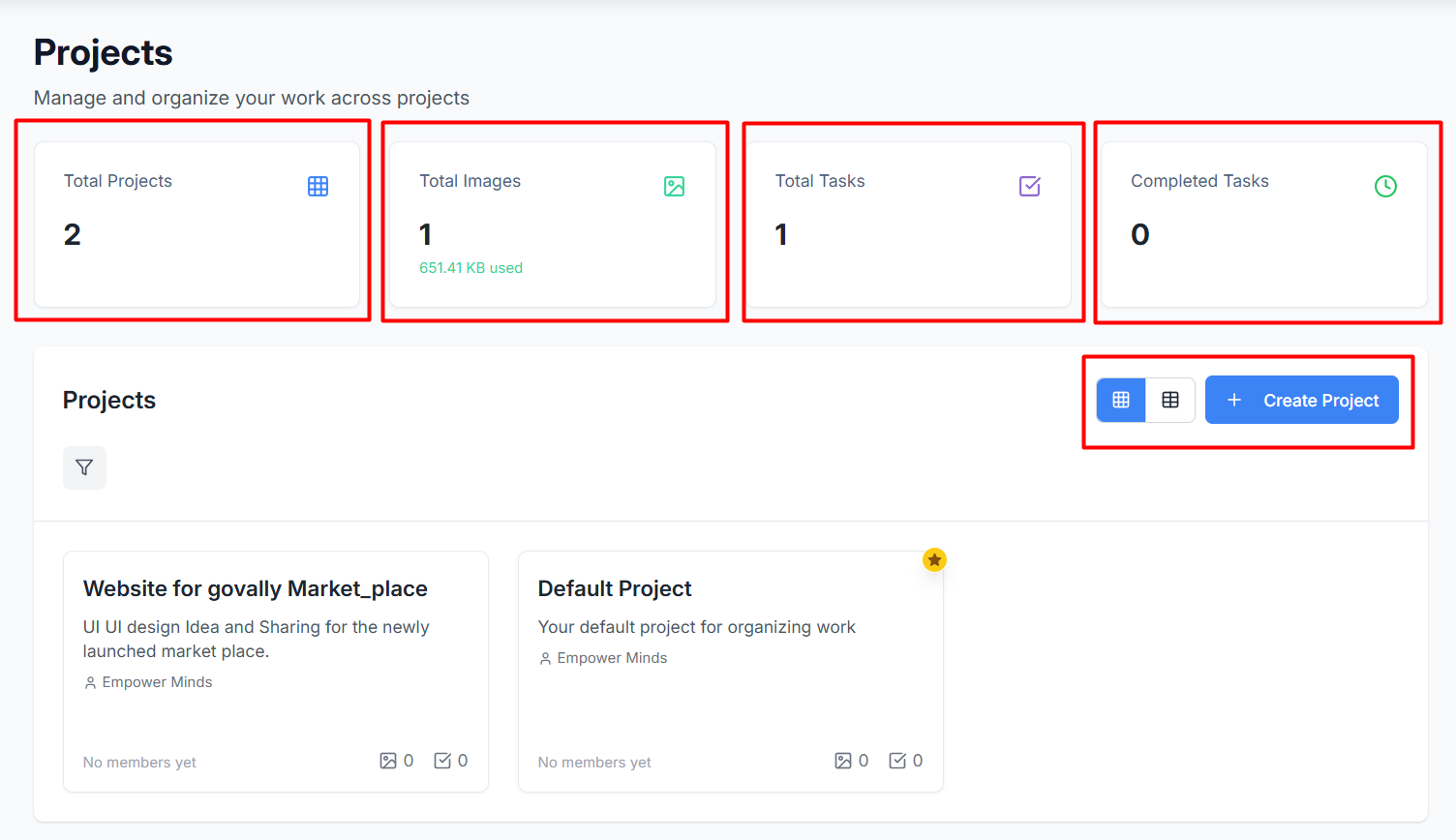Select the Total Tasks stat card
Viewport: 1456px width, 840px height.
pyautogui.click(x=908, y=225)
